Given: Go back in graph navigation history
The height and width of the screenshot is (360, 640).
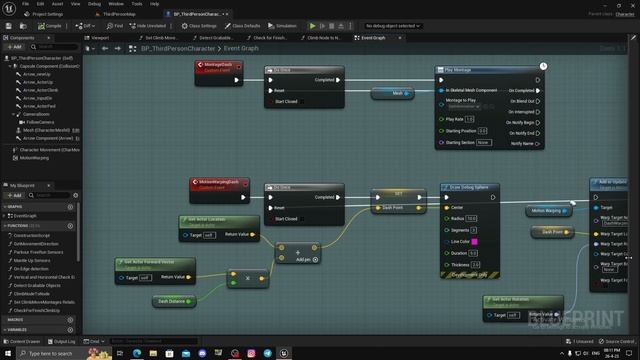Looking at the screenshot, I should (105, 49).
